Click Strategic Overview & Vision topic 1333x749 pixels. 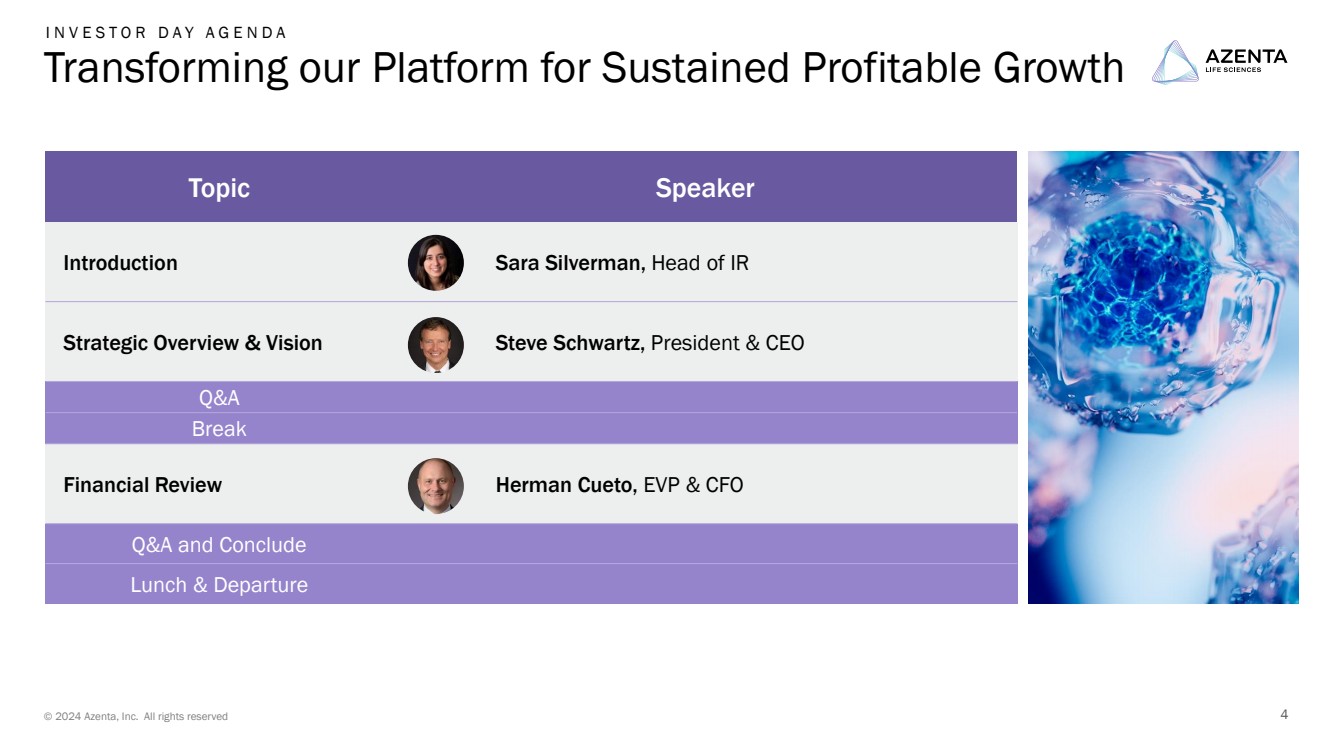pos(192,343)
